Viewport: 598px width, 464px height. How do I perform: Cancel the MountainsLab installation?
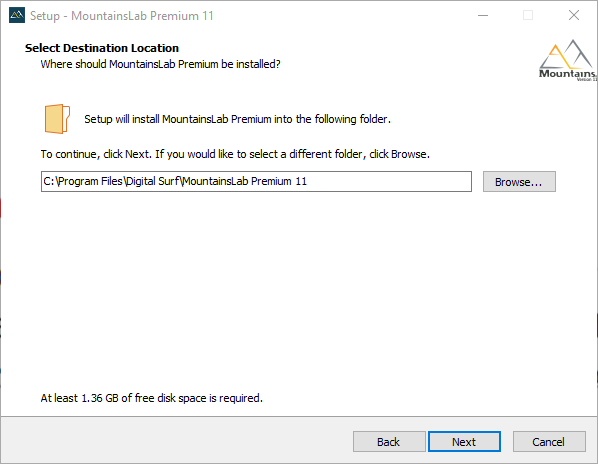[549, 442]
